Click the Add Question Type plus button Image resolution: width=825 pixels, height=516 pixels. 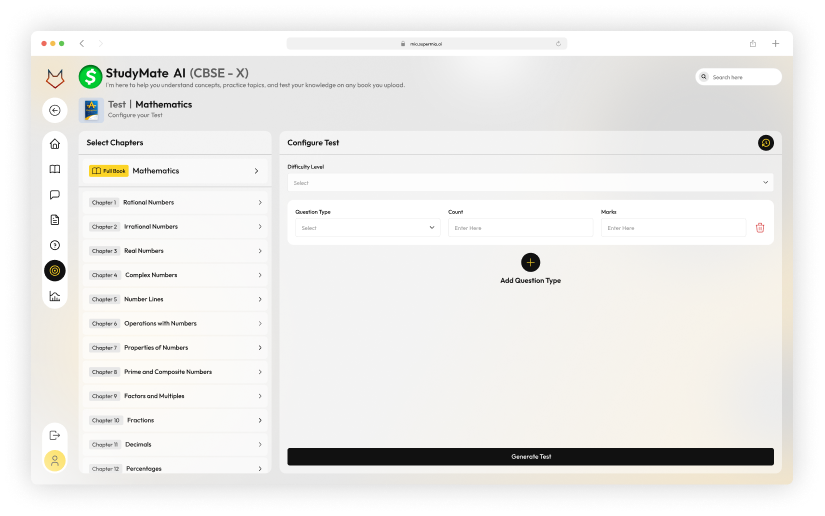coord(530,262)
